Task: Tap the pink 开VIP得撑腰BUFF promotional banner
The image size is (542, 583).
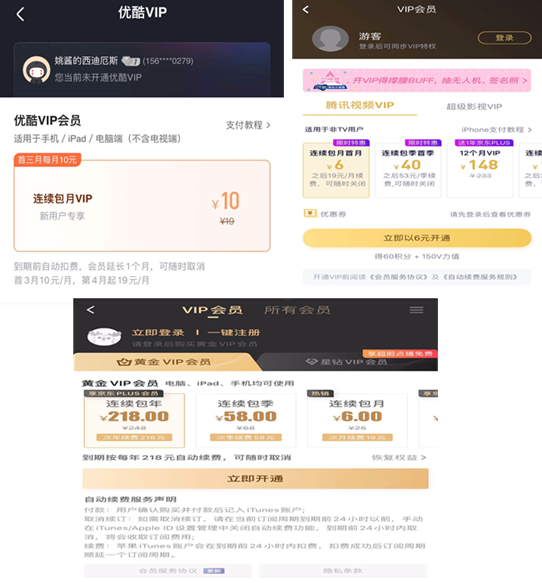Action: click(417, 80)
